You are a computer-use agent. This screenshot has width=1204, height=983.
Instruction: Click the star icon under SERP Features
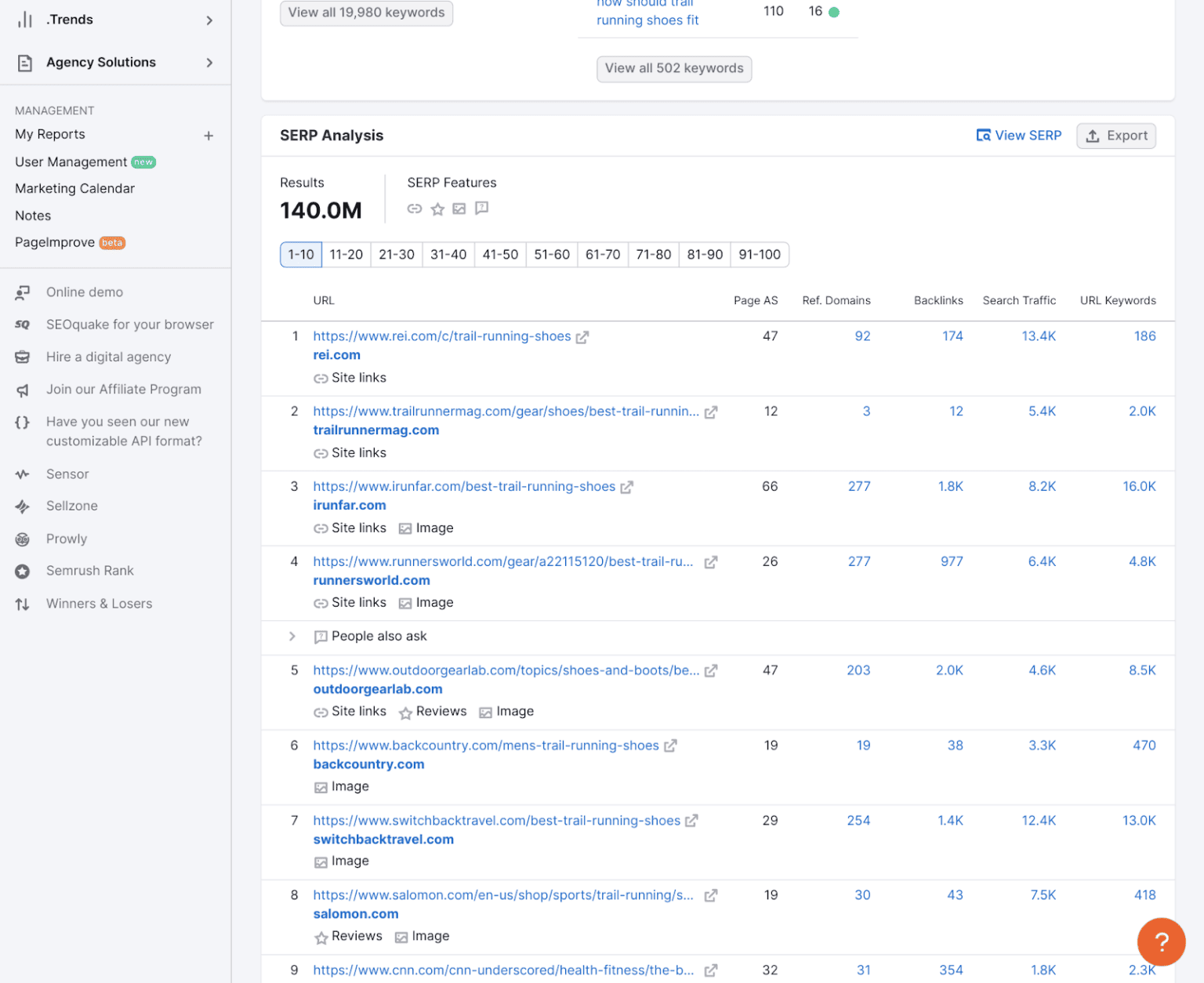pyautogui.click(x=437, y=209)
